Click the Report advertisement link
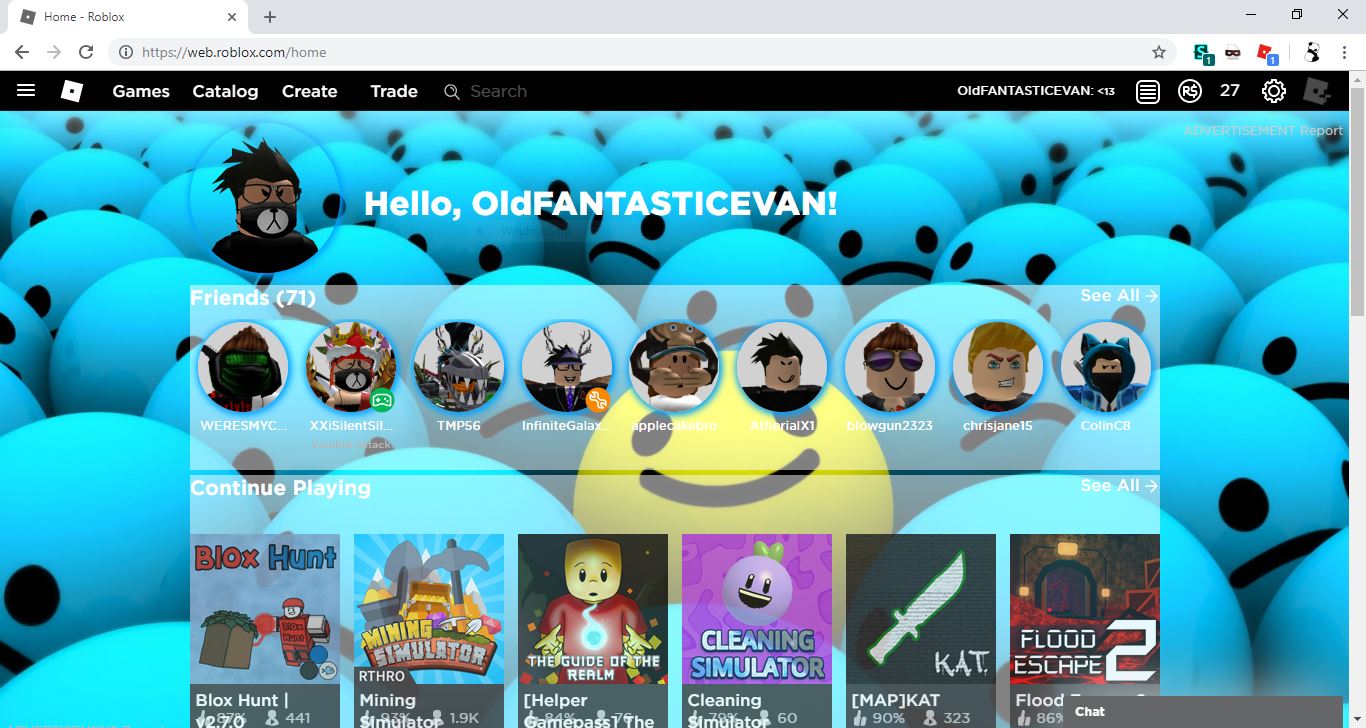The image size is (1366, 728). point(1321,130)
